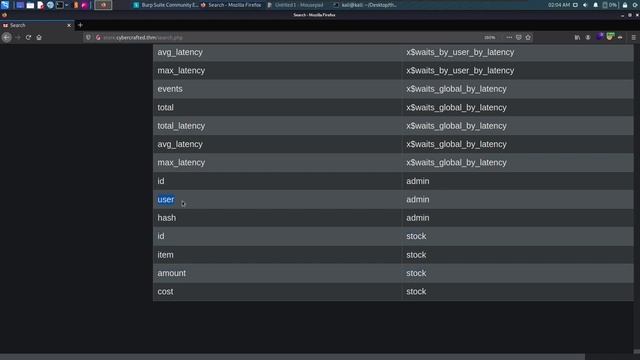The width and height of the screenshot is (640, 360).
Task: Open the Kali applications menu icon
Action: coord(5,5)
